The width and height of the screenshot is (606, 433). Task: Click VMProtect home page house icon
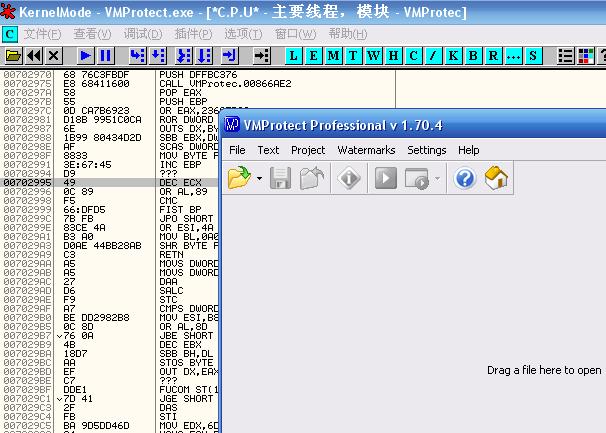coord(496,178)
